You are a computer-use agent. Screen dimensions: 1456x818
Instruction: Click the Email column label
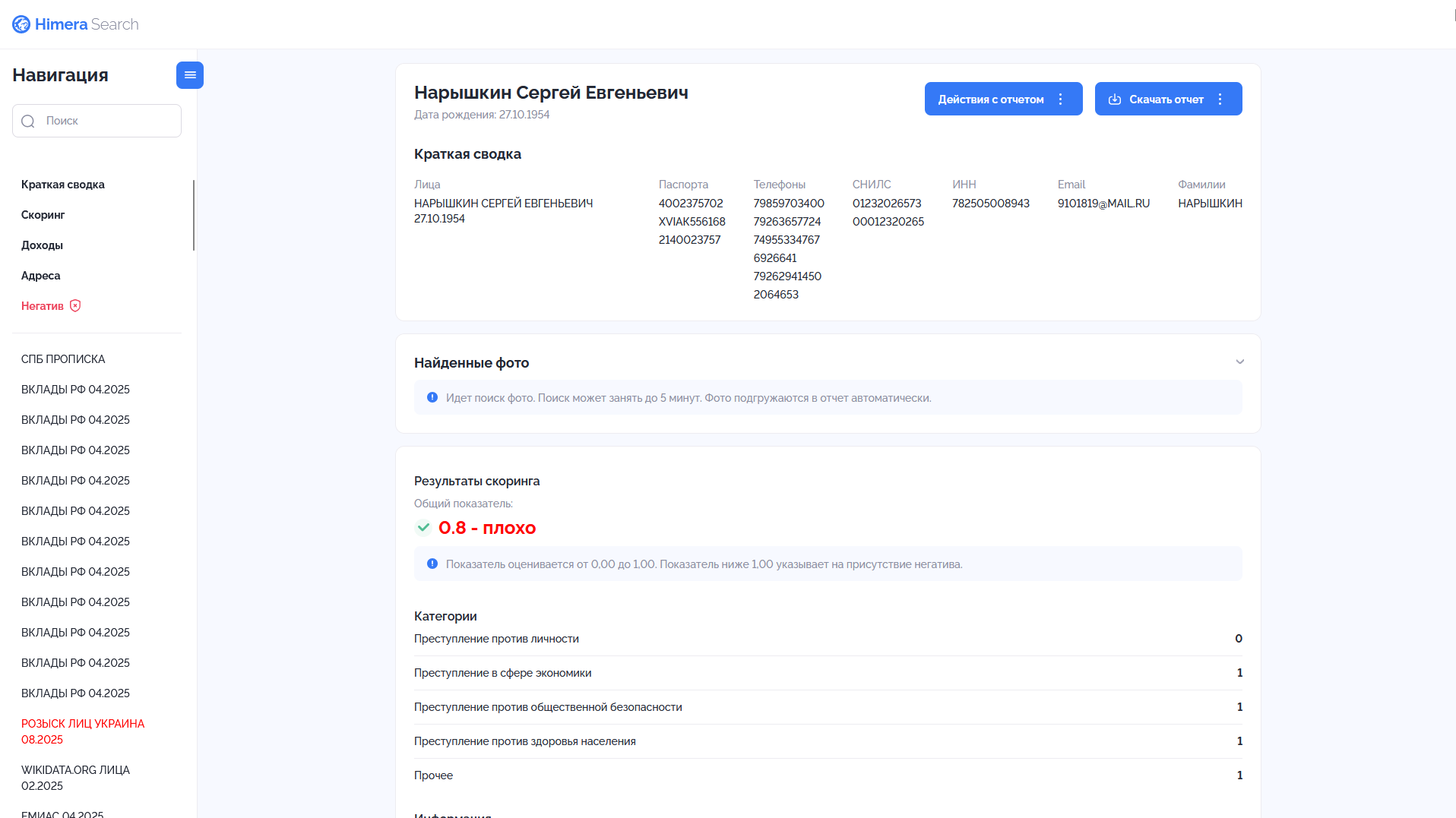coord(1071,185)
